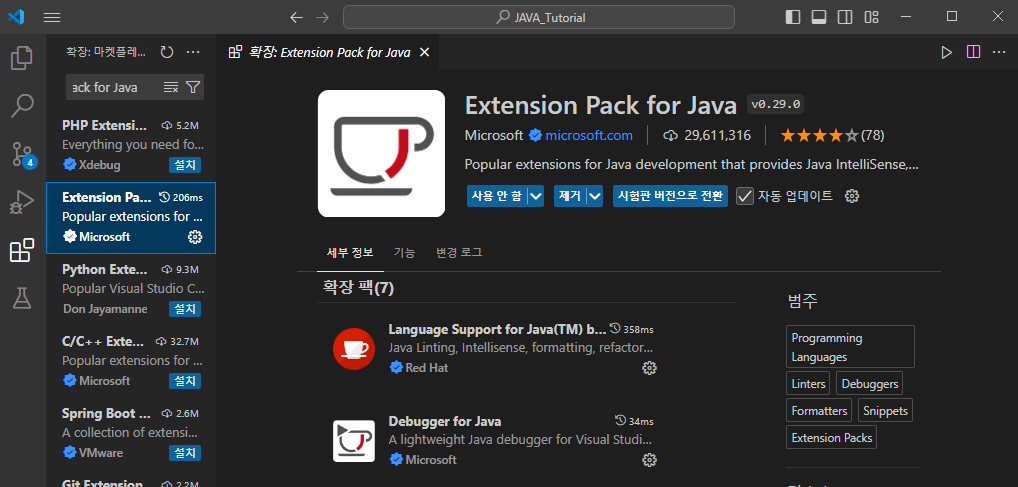This screenshot has height=487, width=1018.
Task: Toggle the primary side bar layout
Action: point(793,17)
